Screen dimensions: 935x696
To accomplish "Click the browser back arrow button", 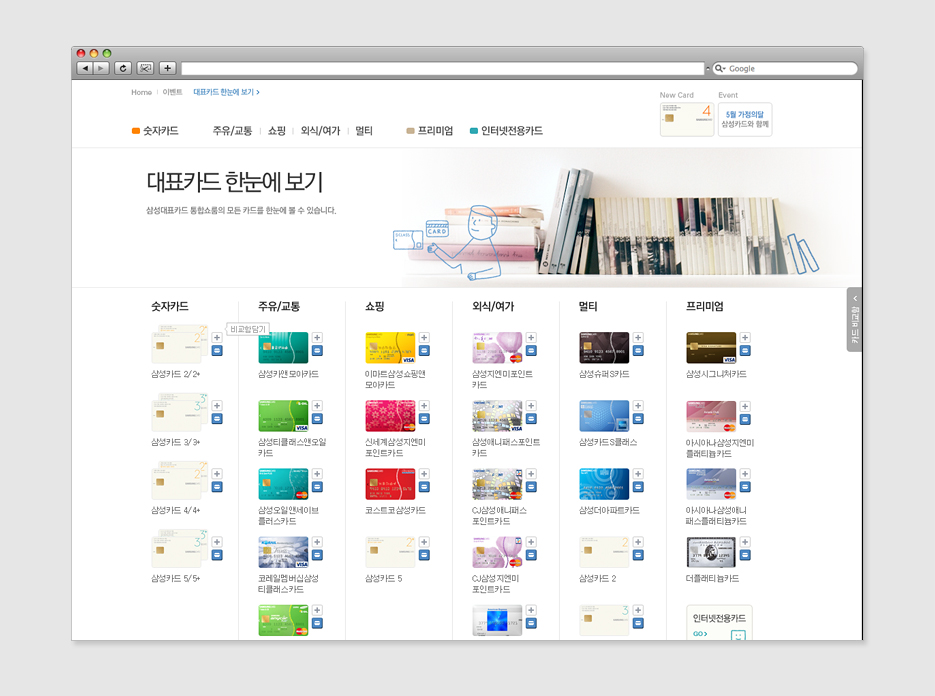I will 85,68.
